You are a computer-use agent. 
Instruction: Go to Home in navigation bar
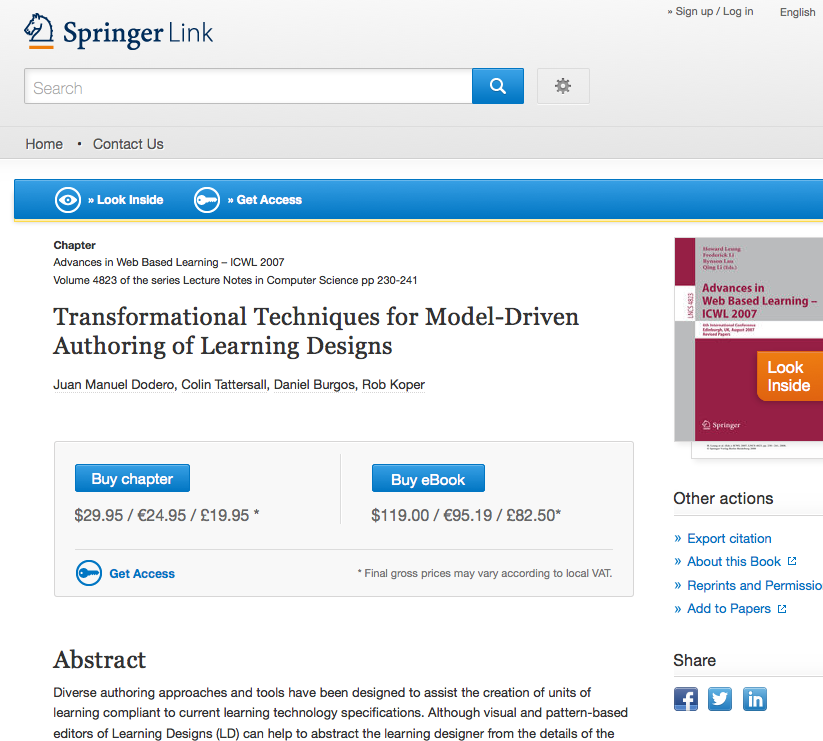pyautogui.click(x=44, y=144)
